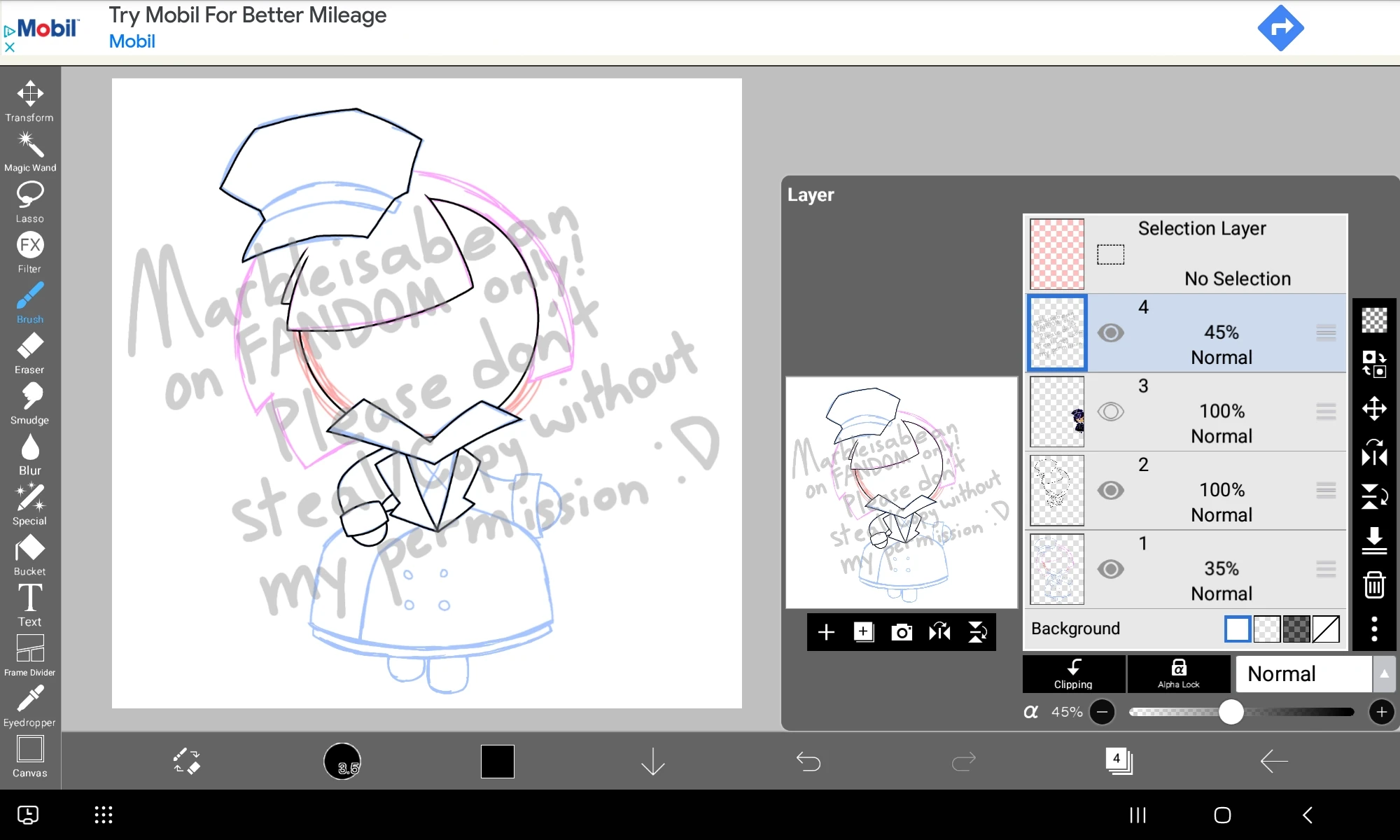Delete the current layer via trash icon
Image resolution: width=1400 pixels, height=840 pixels.
pyautogui.click(x=1374, y=584)
